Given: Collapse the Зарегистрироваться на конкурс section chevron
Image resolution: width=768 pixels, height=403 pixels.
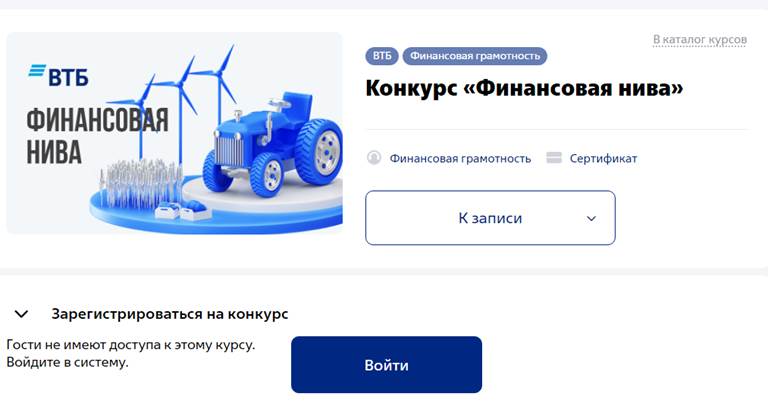Looking at the screenshot, I should pos(22,314).
